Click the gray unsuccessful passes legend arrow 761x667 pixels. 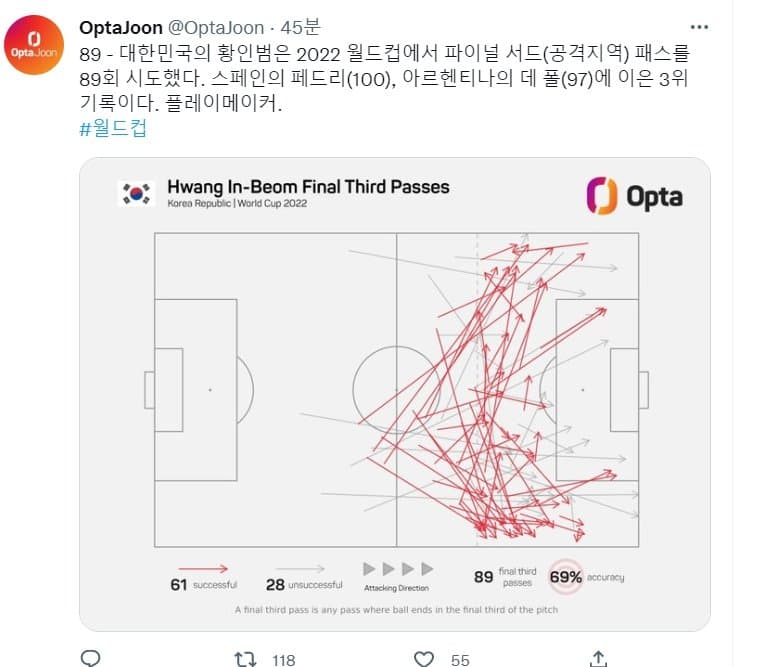click(x=305, y=568)
